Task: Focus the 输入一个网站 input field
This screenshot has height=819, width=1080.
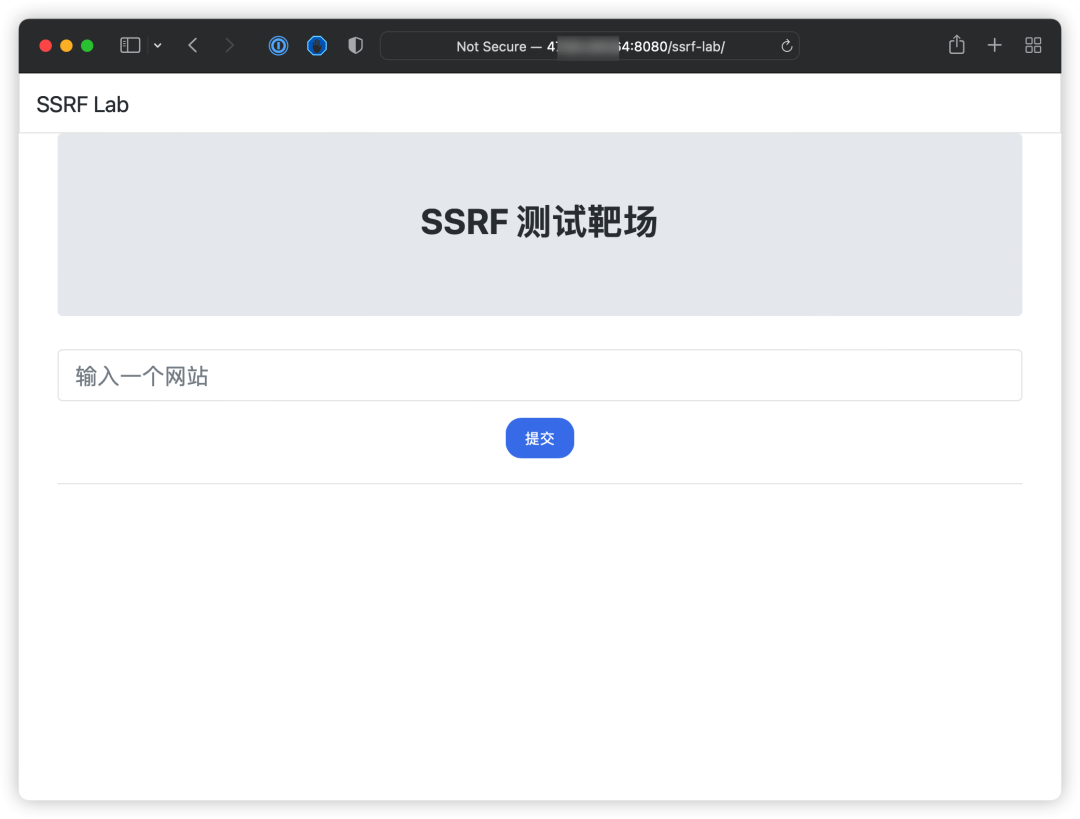Action: [540, 375]
